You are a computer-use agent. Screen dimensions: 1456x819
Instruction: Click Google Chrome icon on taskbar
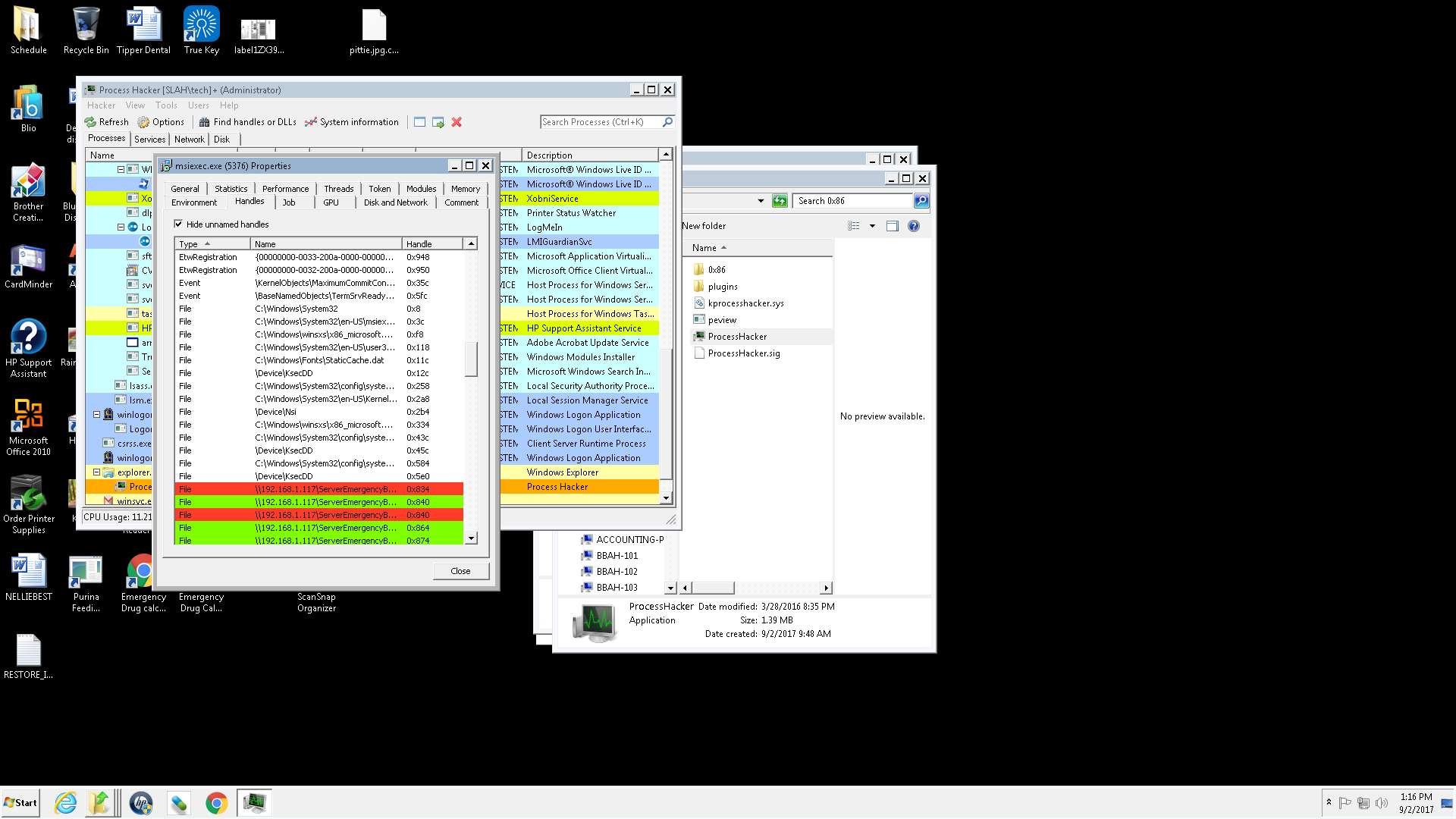216,802
